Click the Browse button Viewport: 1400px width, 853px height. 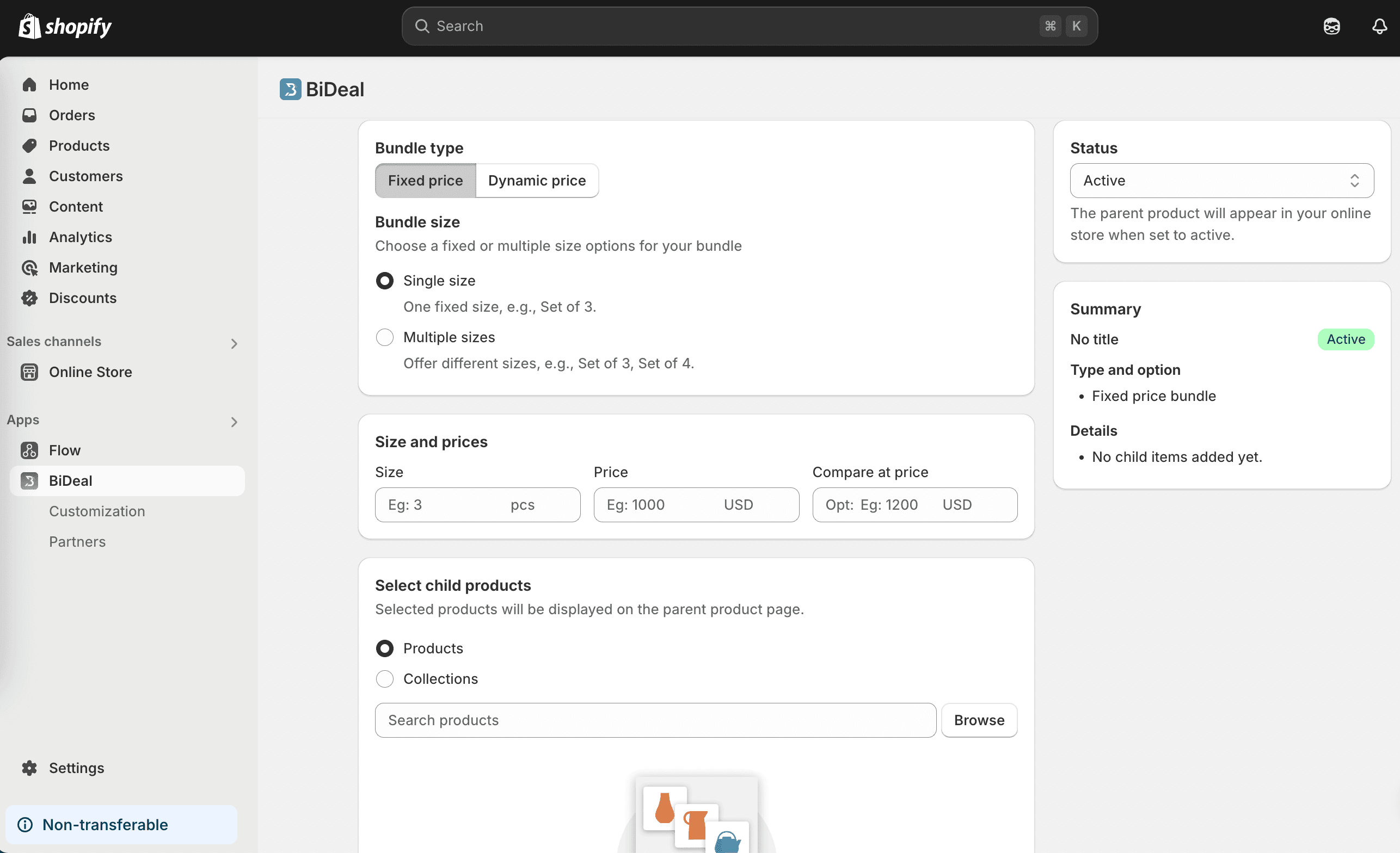979,720
